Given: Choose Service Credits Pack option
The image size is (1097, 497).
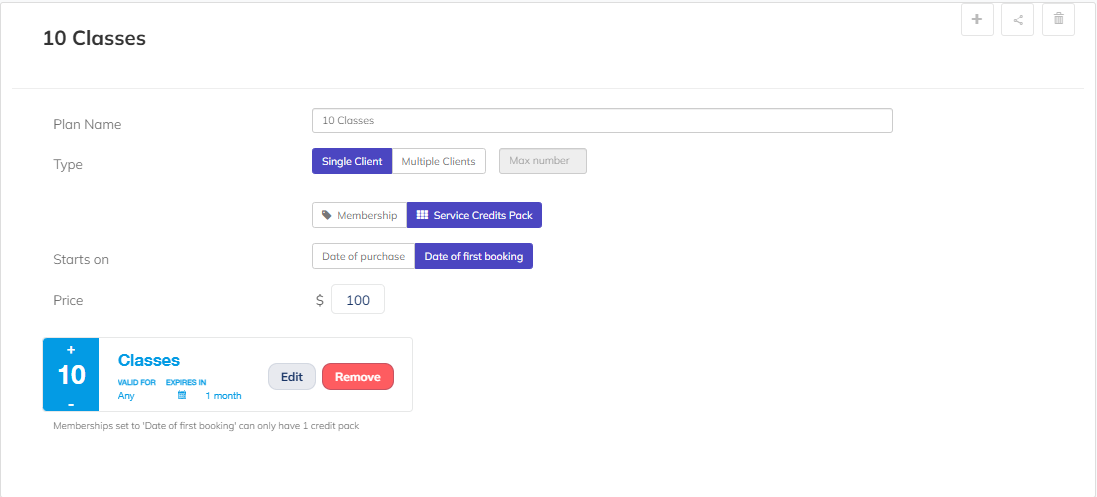Looking at the screenshot, I should [474, 216].
